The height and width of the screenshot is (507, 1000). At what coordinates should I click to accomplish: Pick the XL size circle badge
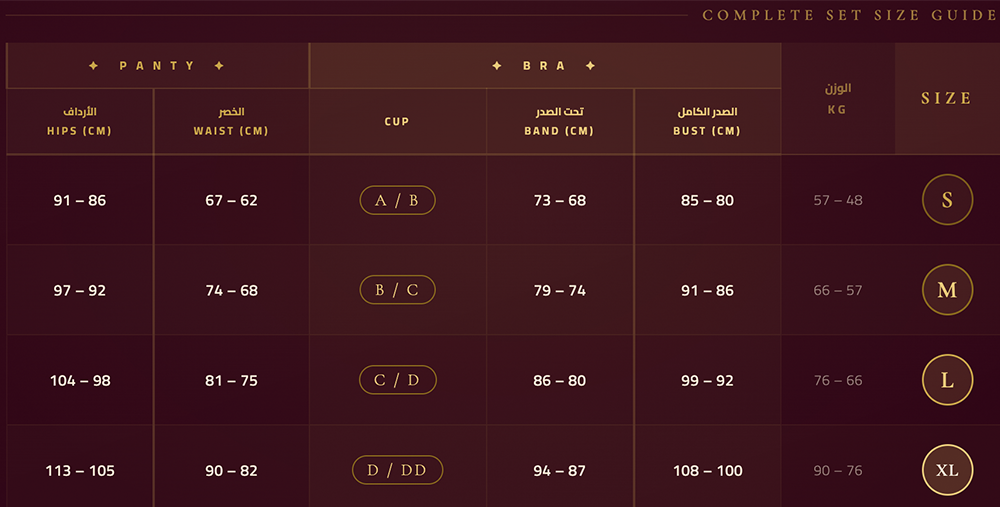(947, 470)
